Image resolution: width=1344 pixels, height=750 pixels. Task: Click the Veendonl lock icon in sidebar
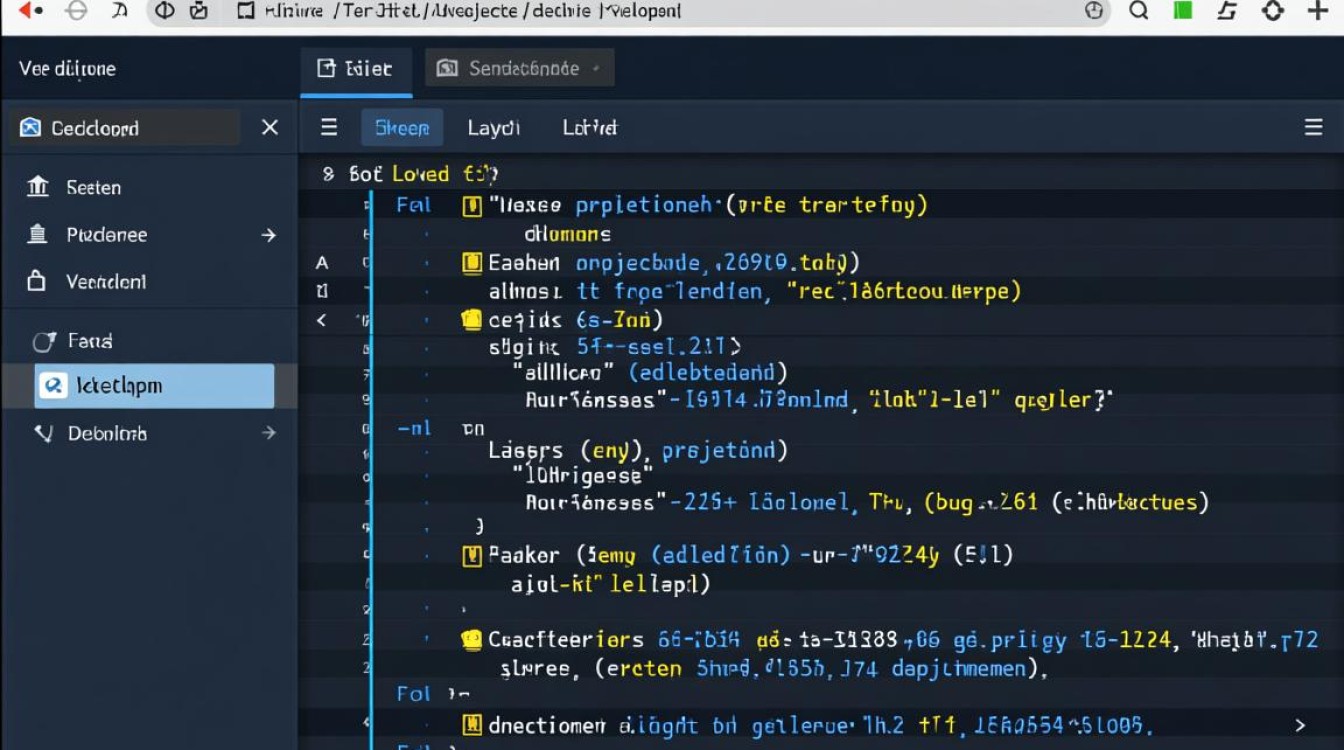coord(37,282)
